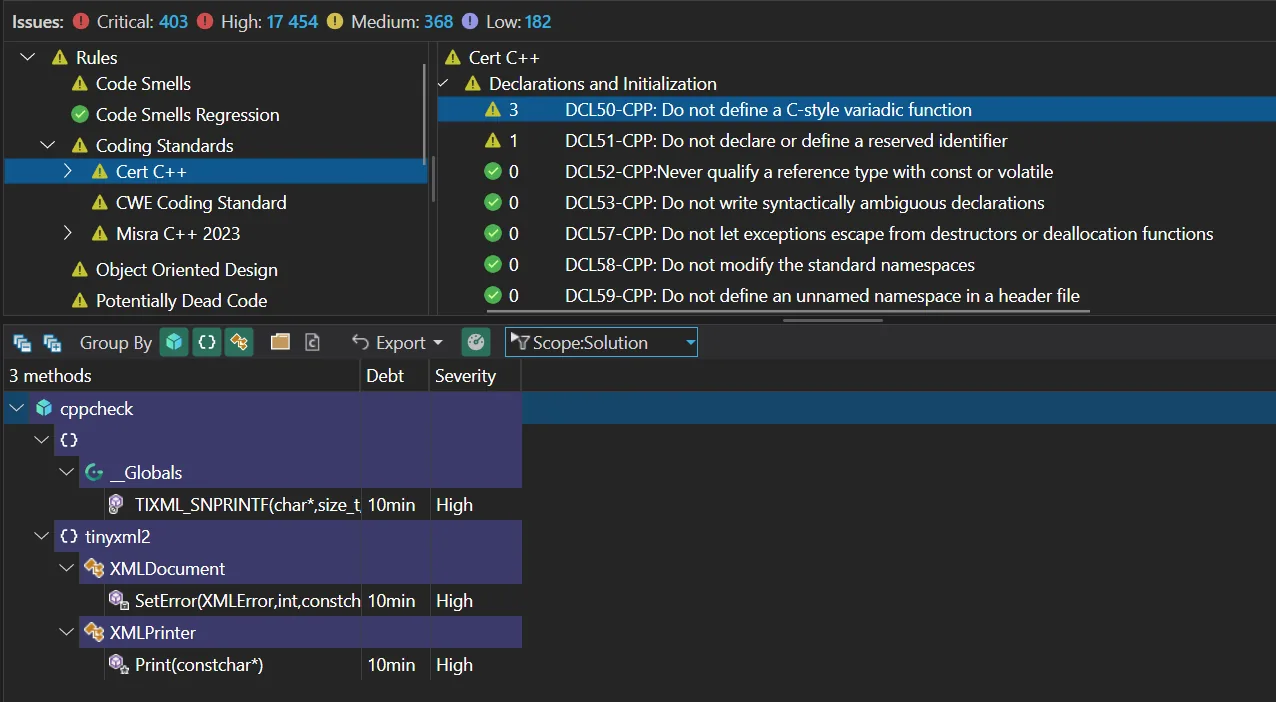The image size is (1276, 702).
Task: Click method icon beside TIXML_SNPRINTF
Action: pyautogui.click(x=118, y=504)
